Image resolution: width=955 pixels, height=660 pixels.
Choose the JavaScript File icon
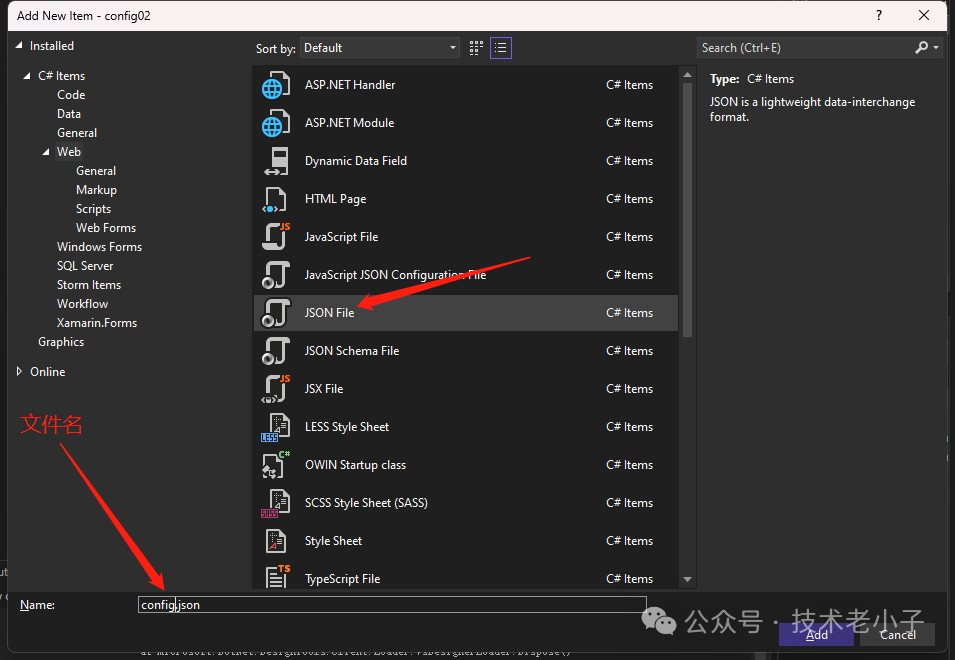275,238
